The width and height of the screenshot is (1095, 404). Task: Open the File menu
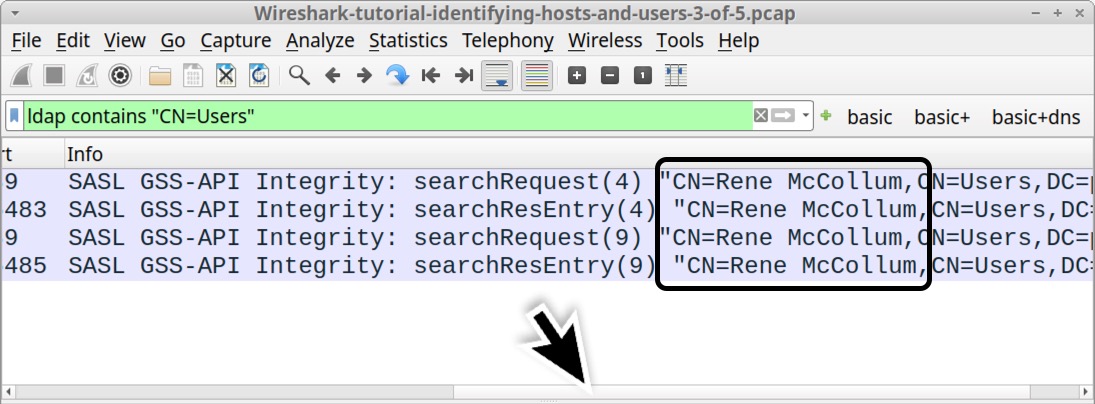tap(27, 41)
